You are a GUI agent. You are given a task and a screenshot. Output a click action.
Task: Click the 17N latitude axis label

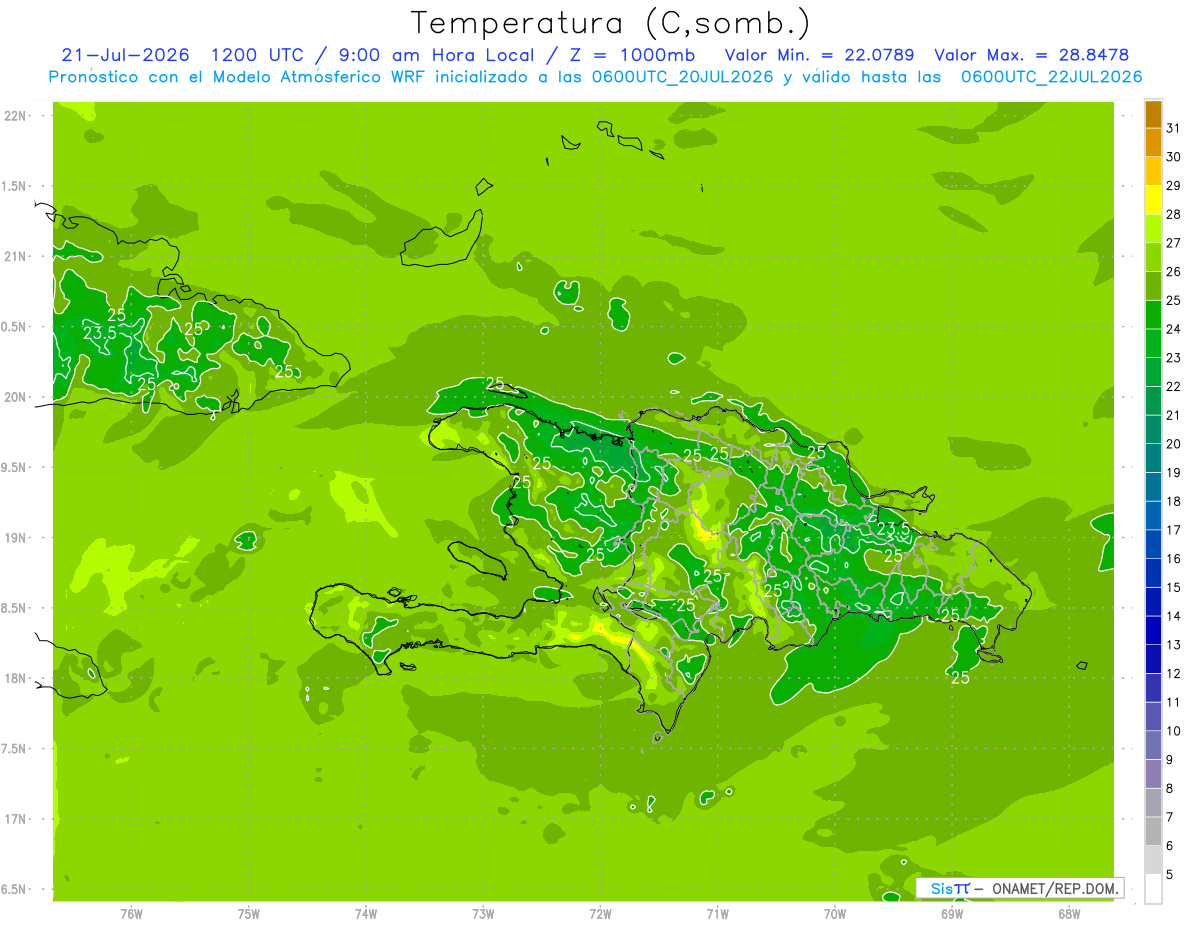[x=16, y=819]
